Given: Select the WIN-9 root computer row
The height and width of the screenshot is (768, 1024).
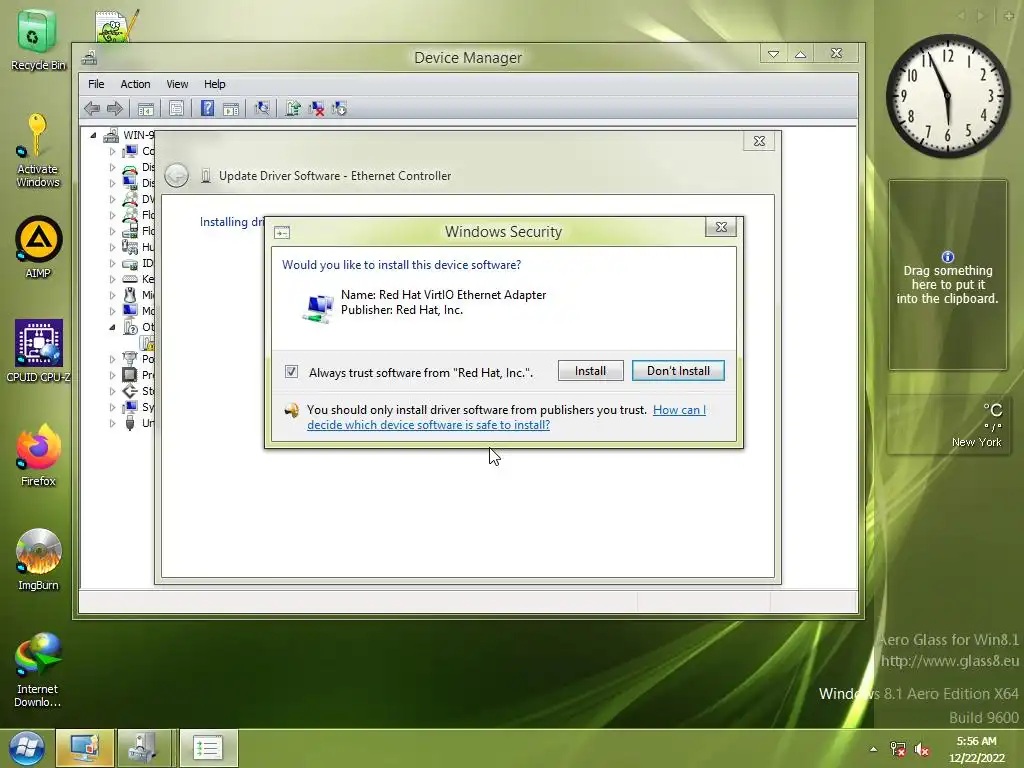Looking at the screenshot, I should coord(129,135).
